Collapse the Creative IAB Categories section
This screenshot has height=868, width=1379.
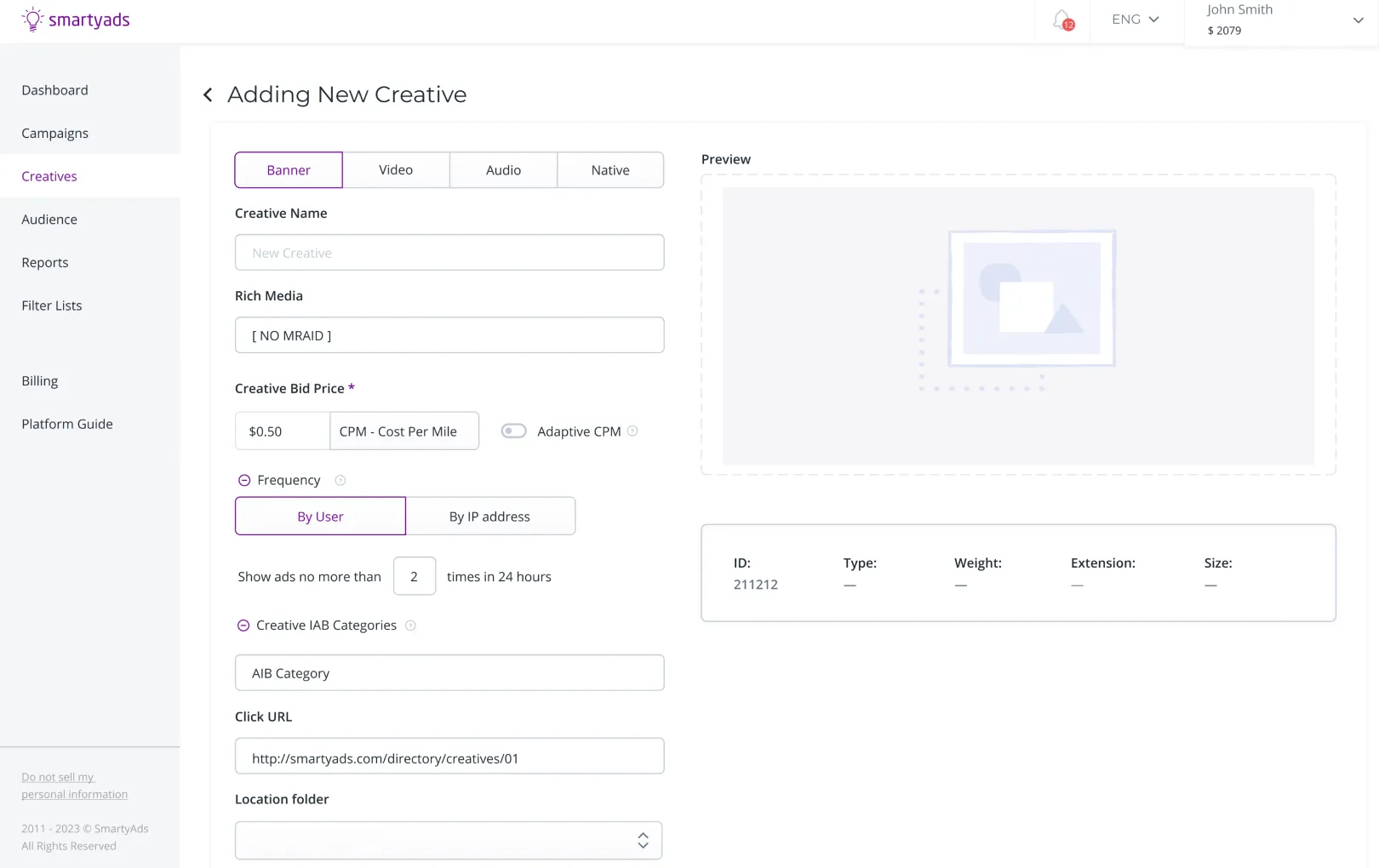(243, 625)
